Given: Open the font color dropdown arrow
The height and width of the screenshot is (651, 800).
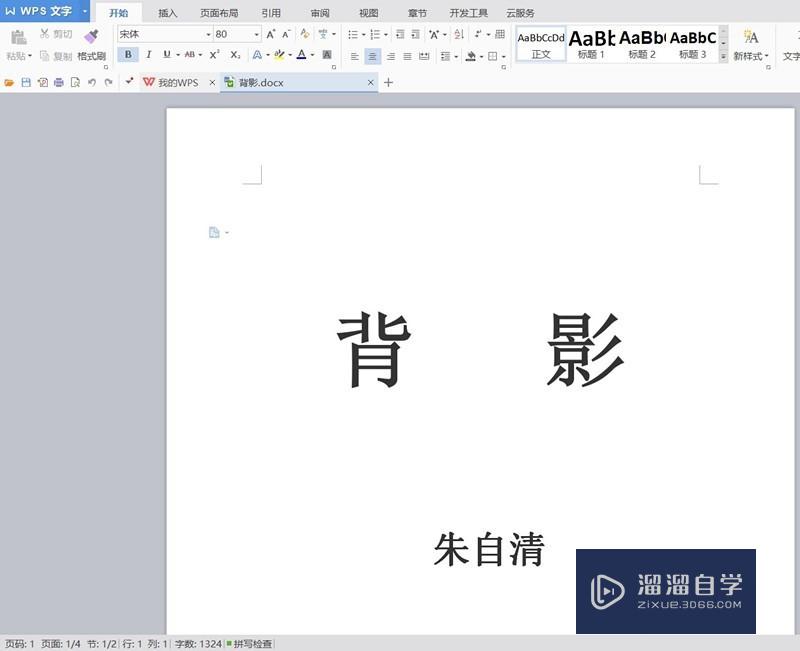Looking at the screenshot, I should click(311, 55).
